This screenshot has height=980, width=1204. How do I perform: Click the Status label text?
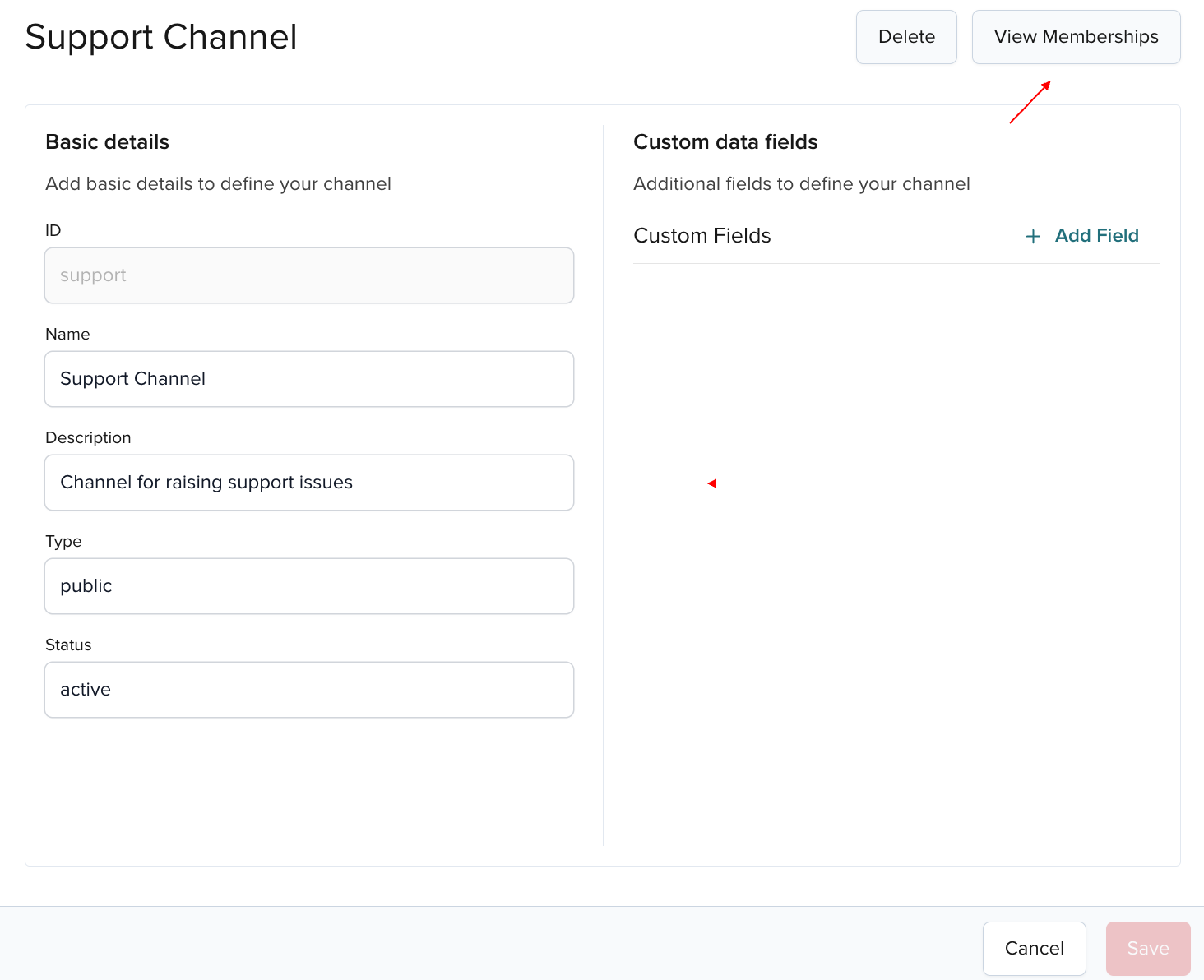68,645
